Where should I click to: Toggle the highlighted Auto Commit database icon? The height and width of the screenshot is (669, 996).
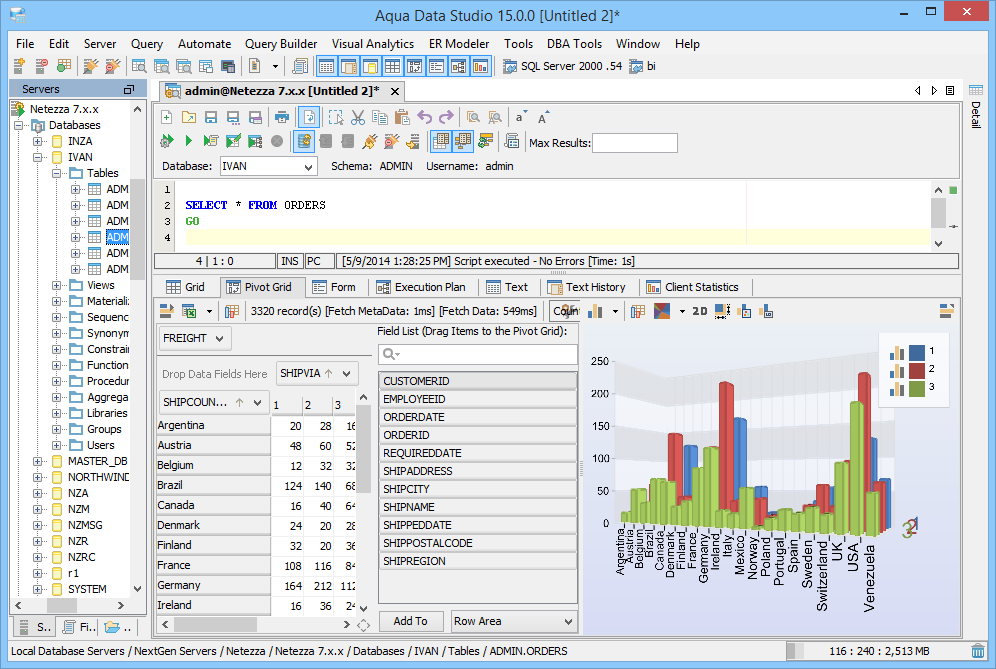coord(304,141)
